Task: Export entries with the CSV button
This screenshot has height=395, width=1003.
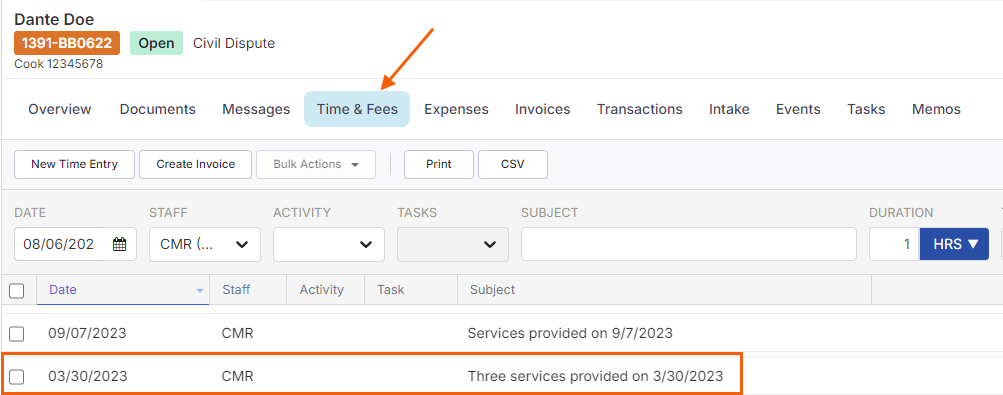Action: point(512,164)
